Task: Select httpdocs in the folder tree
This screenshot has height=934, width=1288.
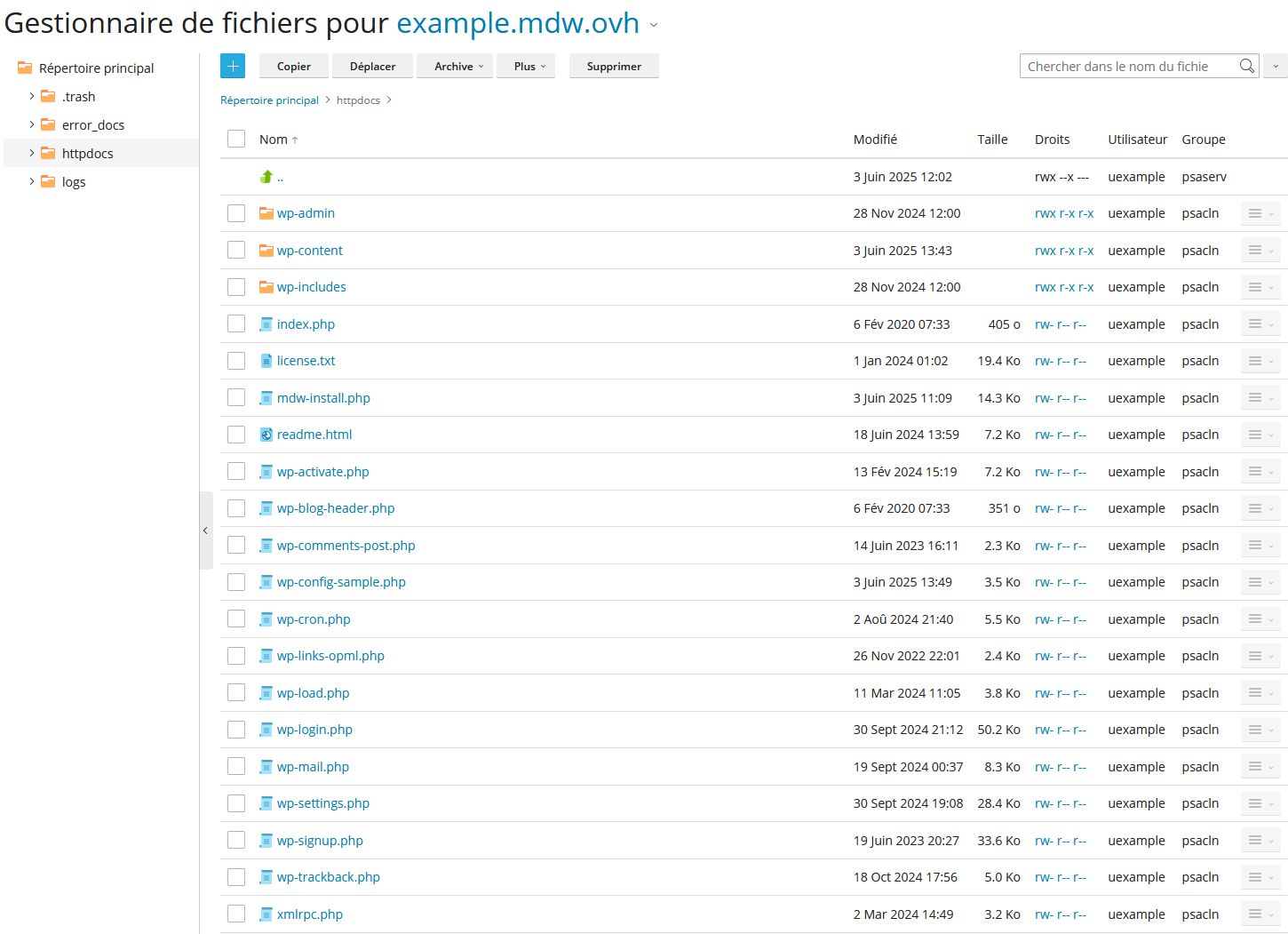Action: point(87,154)
